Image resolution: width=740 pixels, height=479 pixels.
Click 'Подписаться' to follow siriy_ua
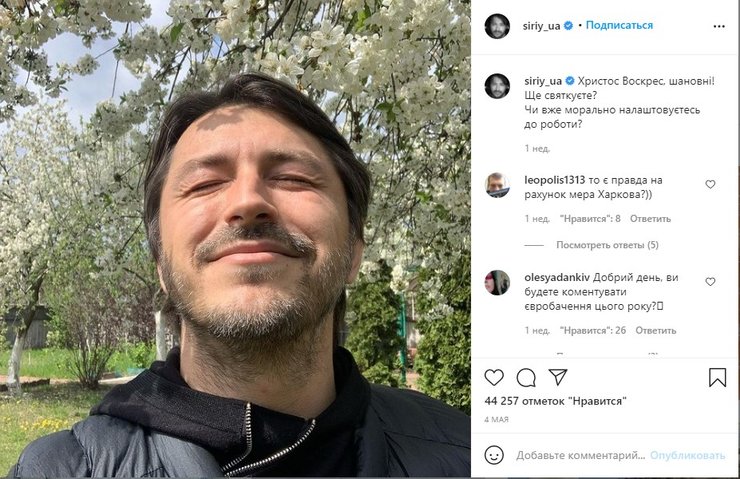[619, 26]
